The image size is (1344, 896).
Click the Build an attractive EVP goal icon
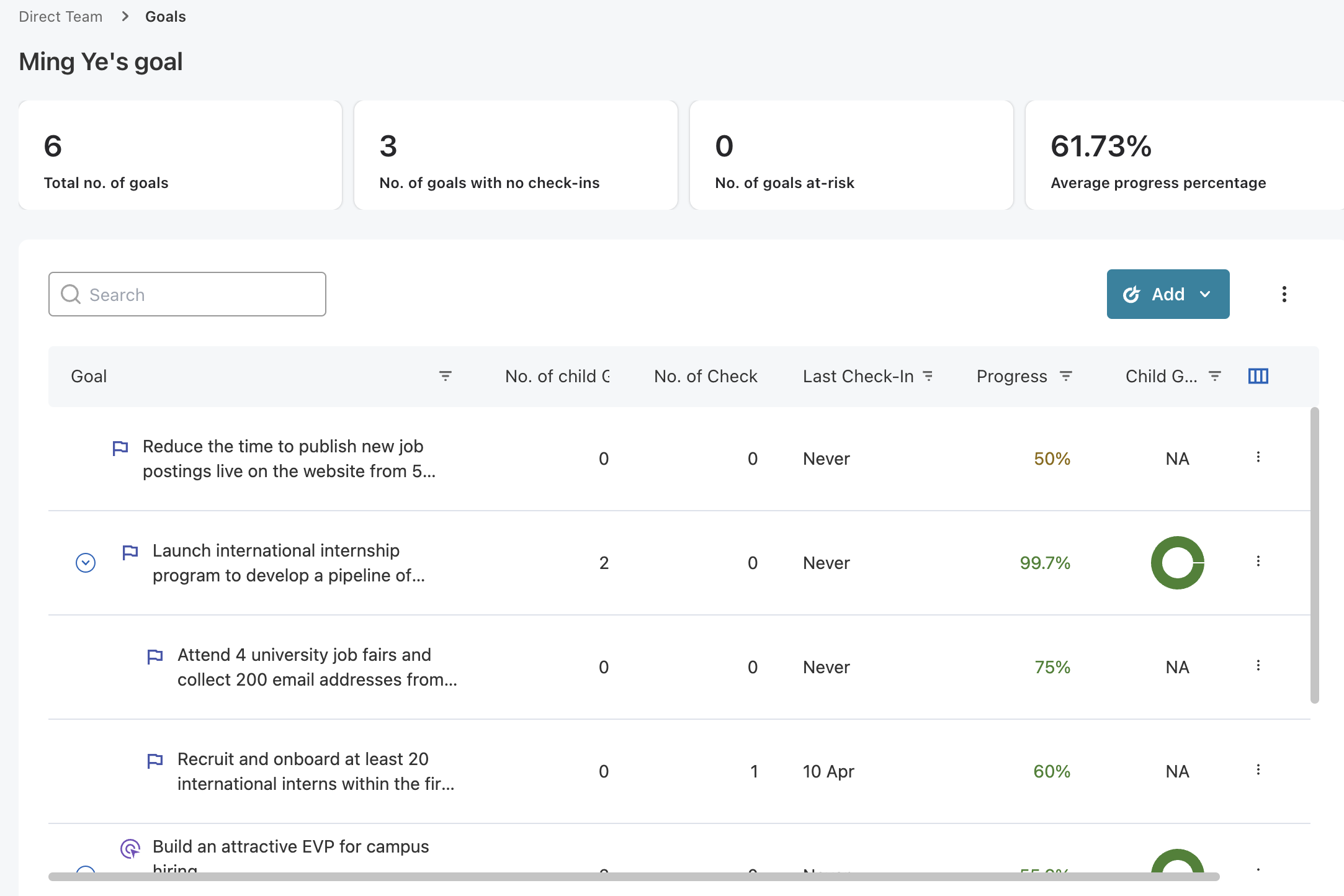130,848
